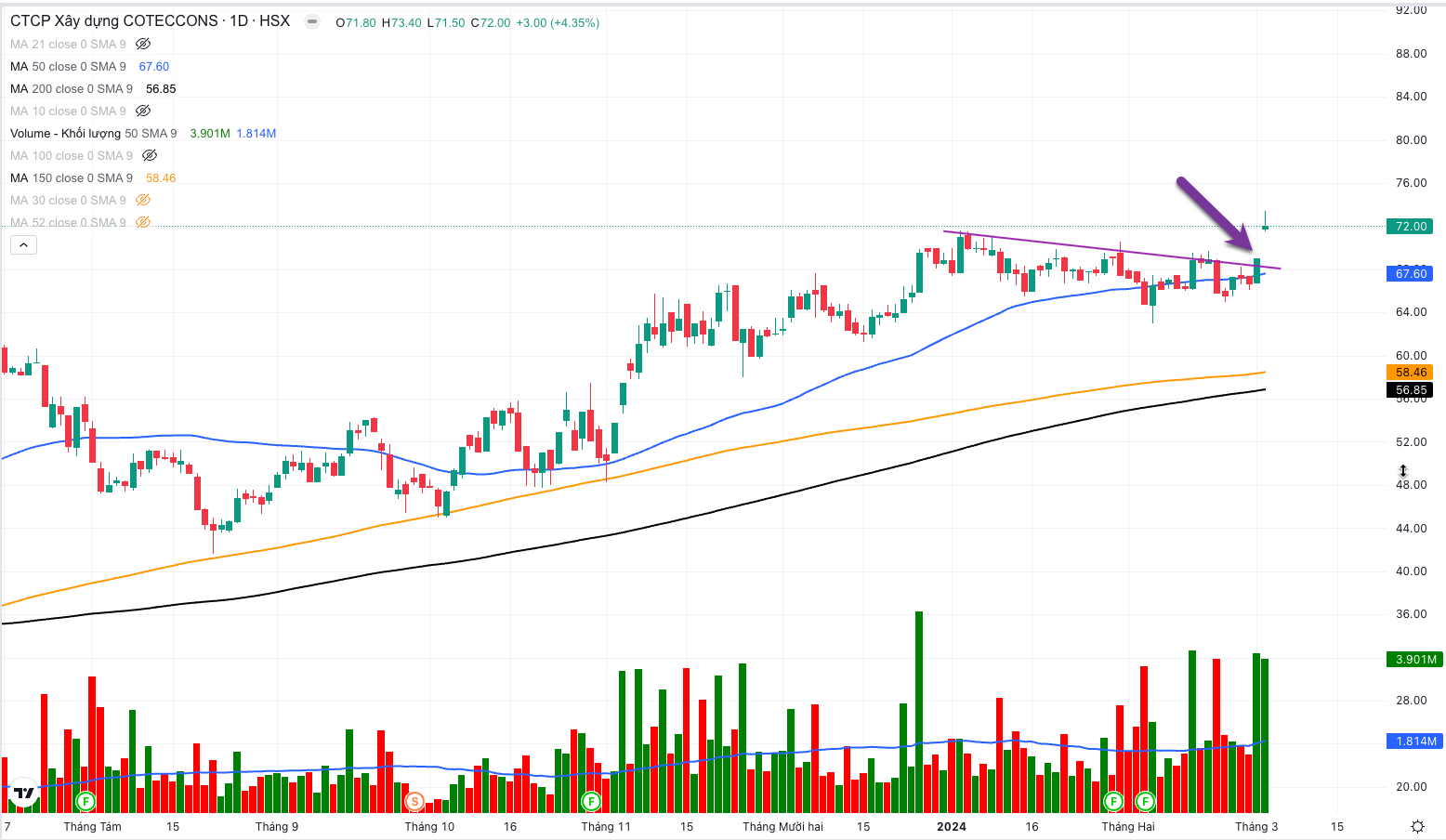Click the 92.00 label on price scale
The width and height of the screenshot is (1446, 840).
point(1411,10)
